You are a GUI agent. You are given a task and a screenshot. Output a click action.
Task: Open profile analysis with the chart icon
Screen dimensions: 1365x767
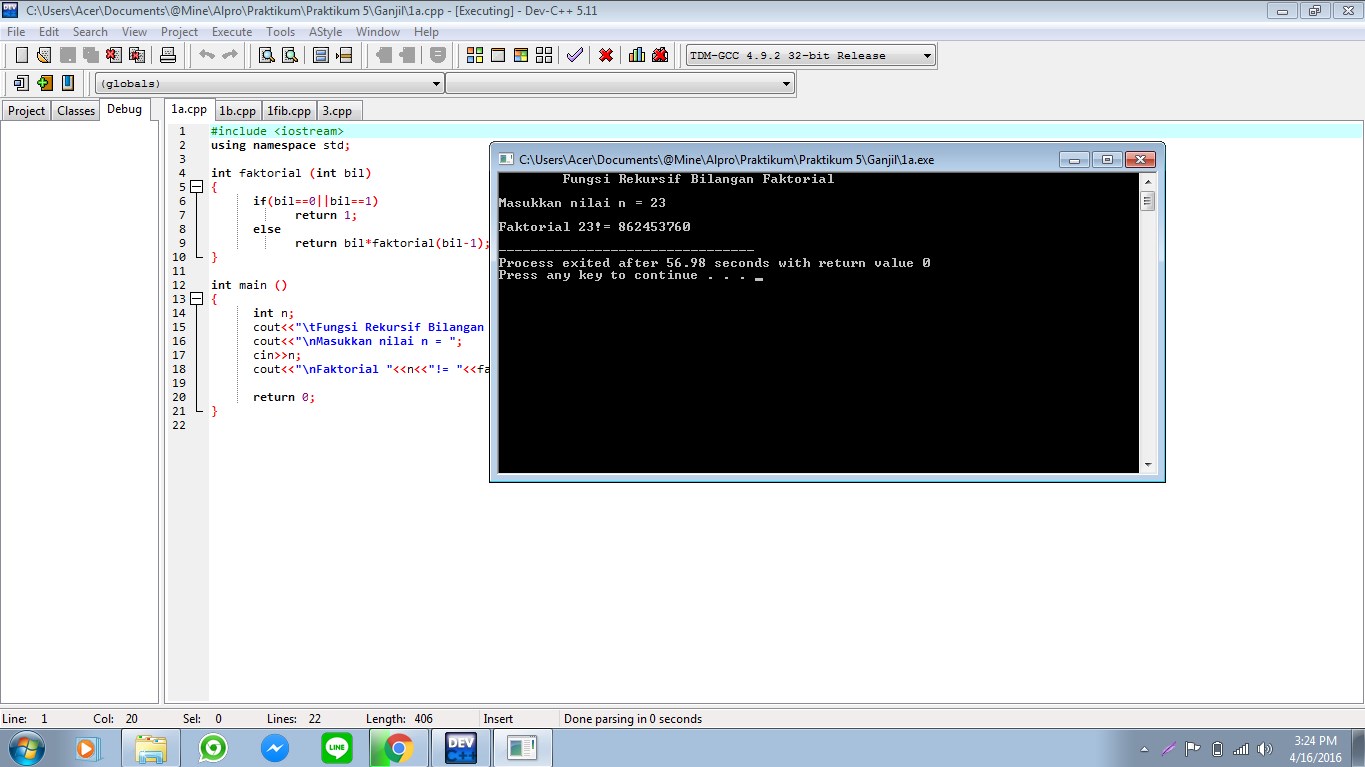(636, 55)
